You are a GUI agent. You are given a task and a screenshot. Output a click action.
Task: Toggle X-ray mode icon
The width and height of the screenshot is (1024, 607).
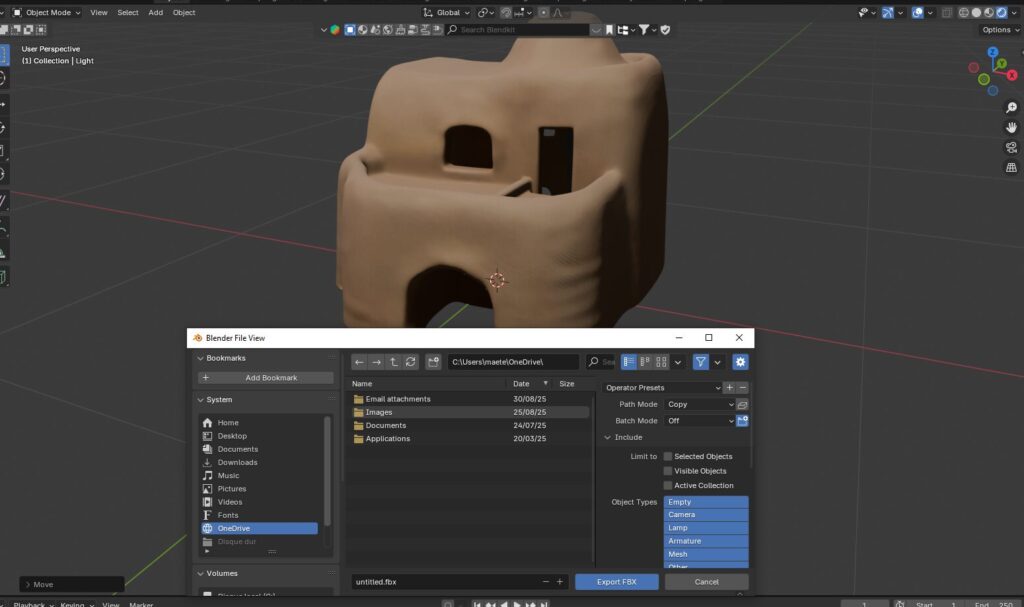click(x=947, y=12)
